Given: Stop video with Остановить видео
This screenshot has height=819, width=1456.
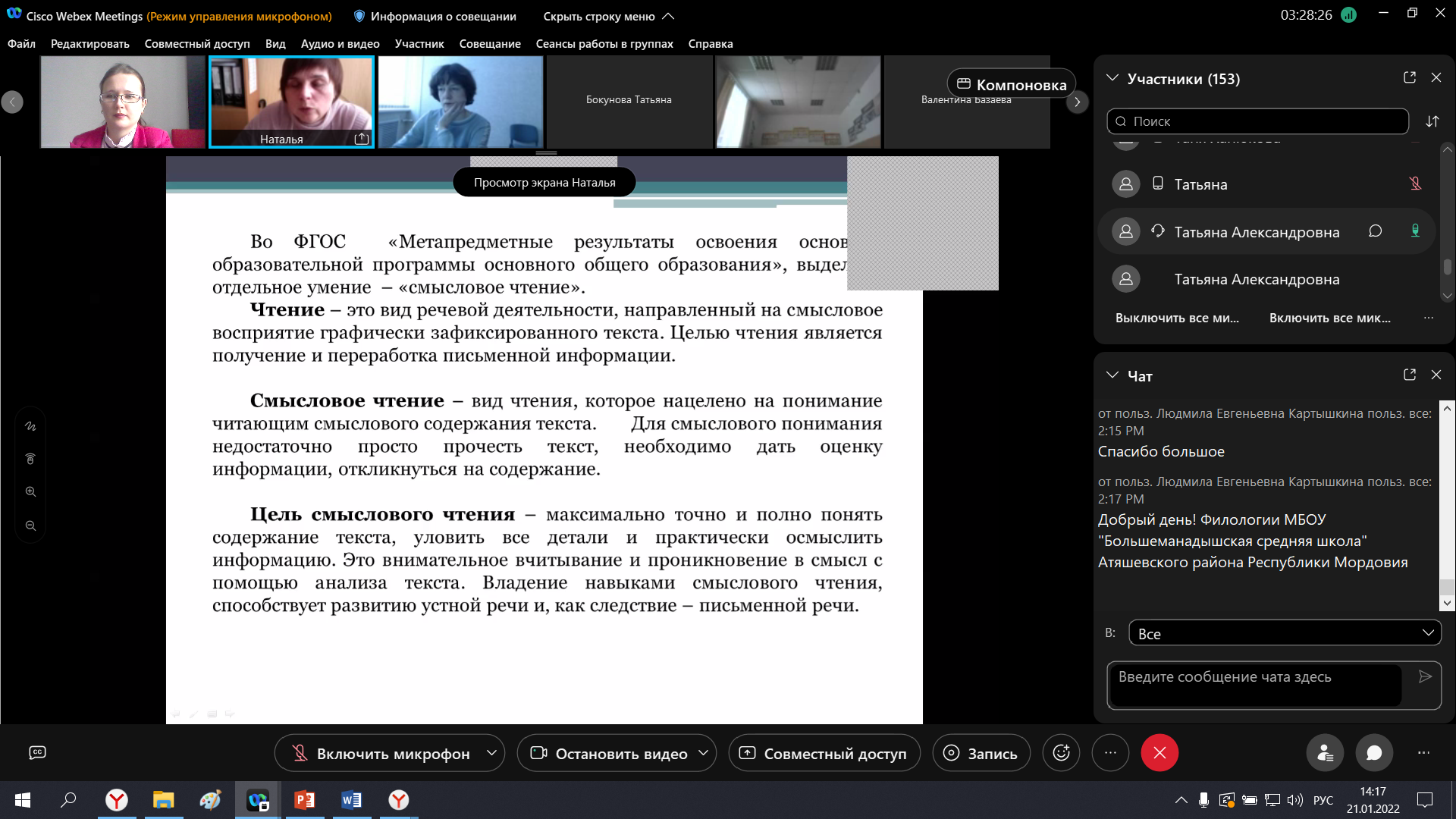Looking at the screenshot, I should (x=610, y=753).
